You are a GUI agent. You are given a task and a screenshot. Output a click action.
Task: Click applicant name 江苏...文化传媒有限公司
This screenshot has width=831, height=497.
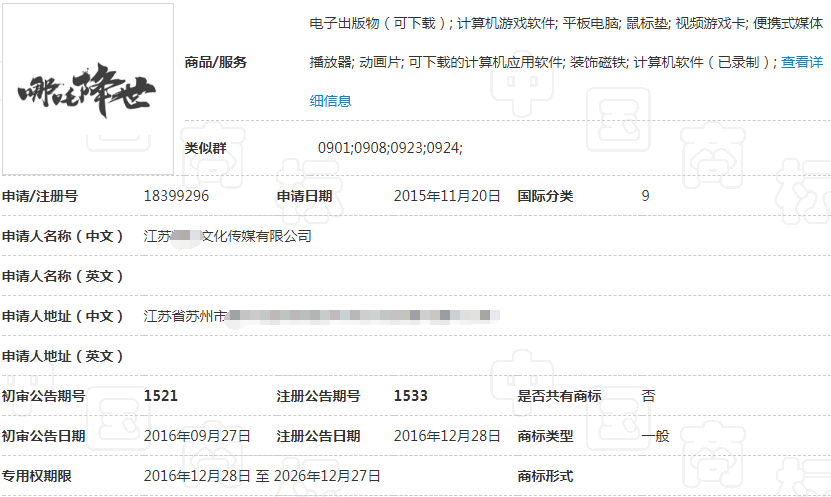pyautogui.click(x=227, y=236)
